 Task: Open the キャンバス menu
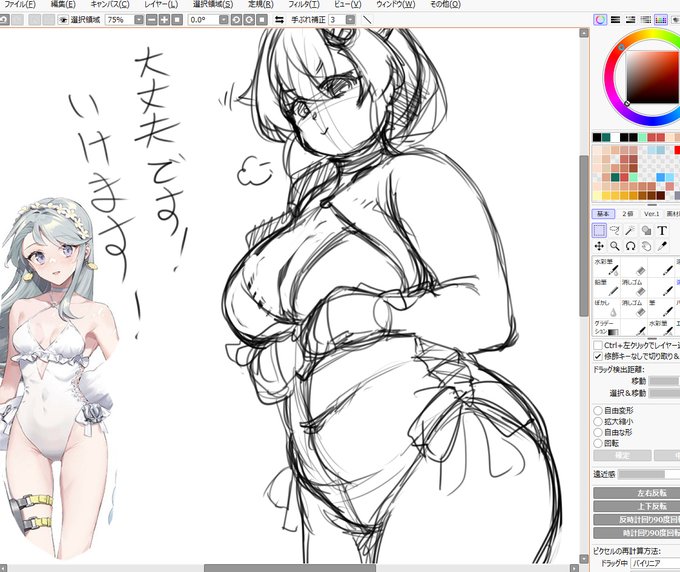pos(110,4)
